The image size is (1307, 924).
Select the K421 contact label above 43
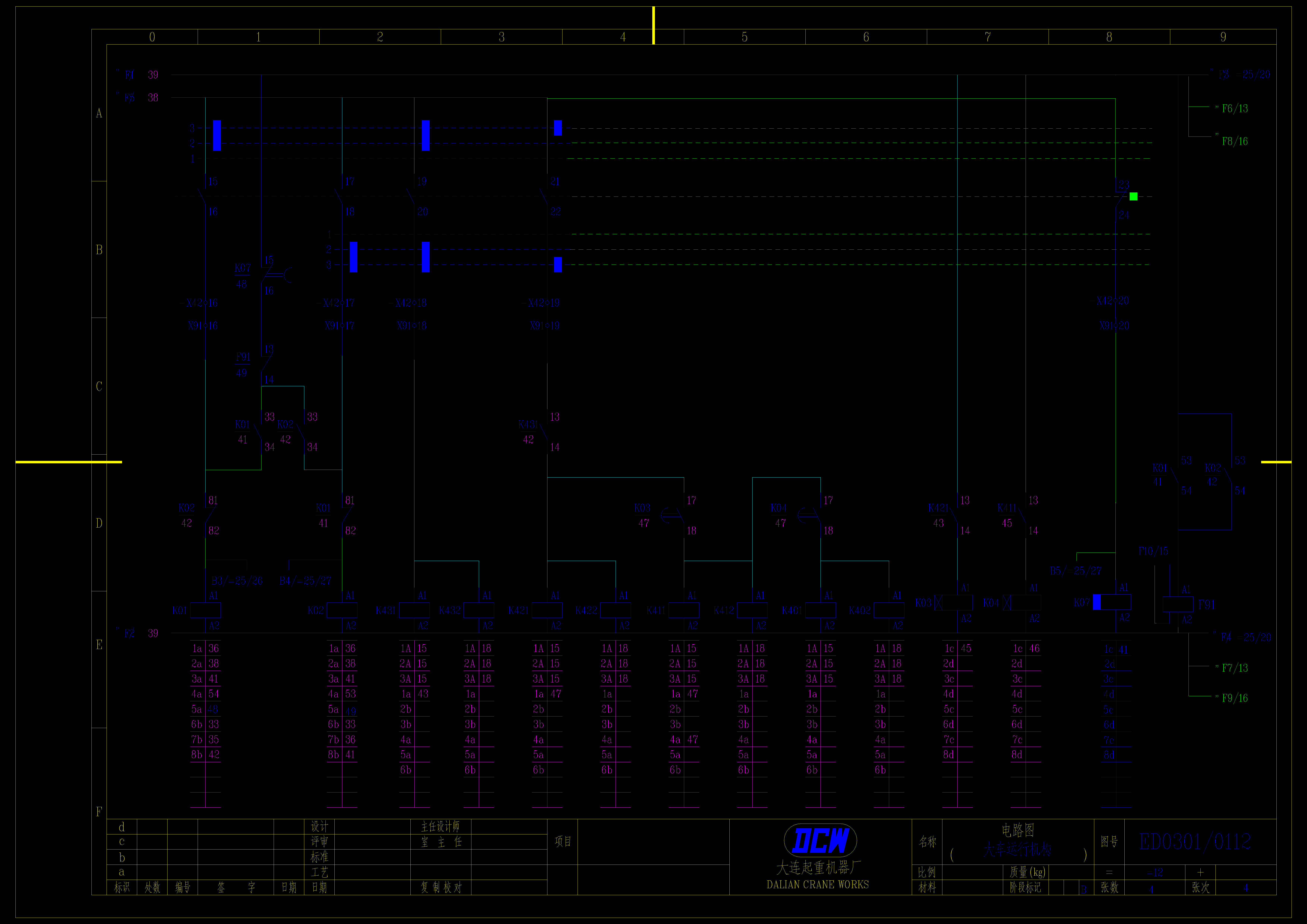(939, 508)
